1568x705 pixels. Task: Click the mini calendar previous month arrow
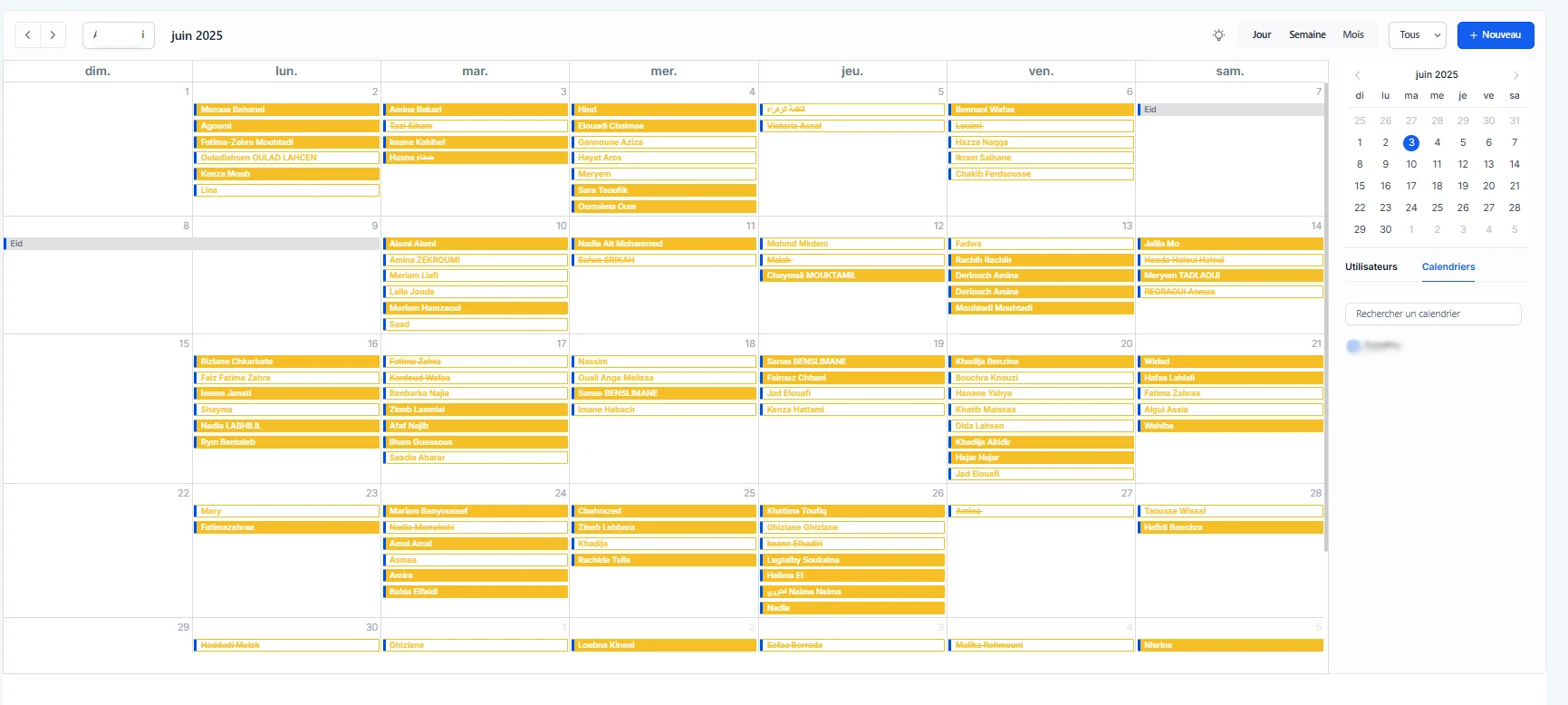pos(1357,75)
